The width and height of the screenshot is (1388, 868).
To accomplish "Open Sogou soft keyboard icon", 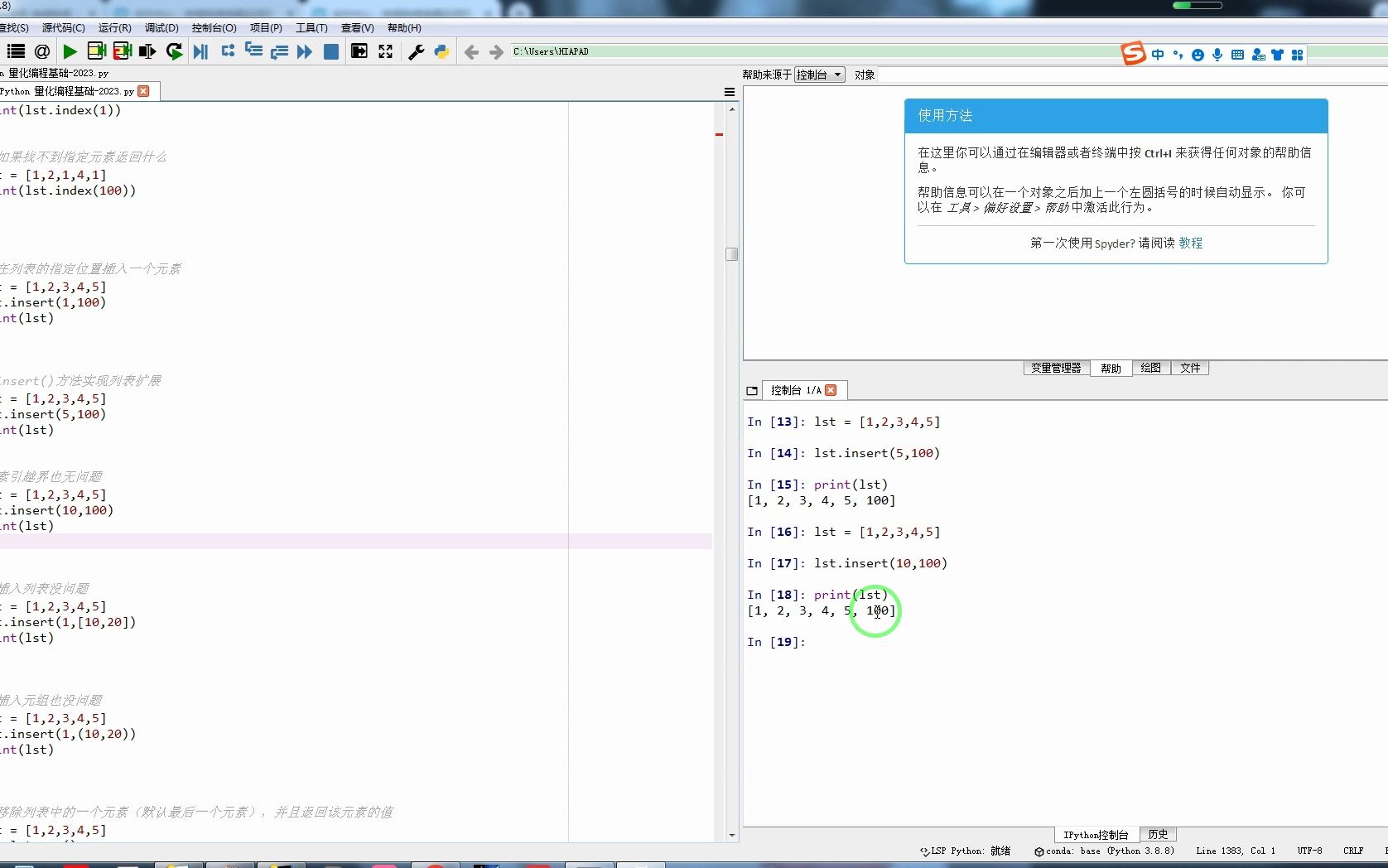I will [x=1237, y=55].
